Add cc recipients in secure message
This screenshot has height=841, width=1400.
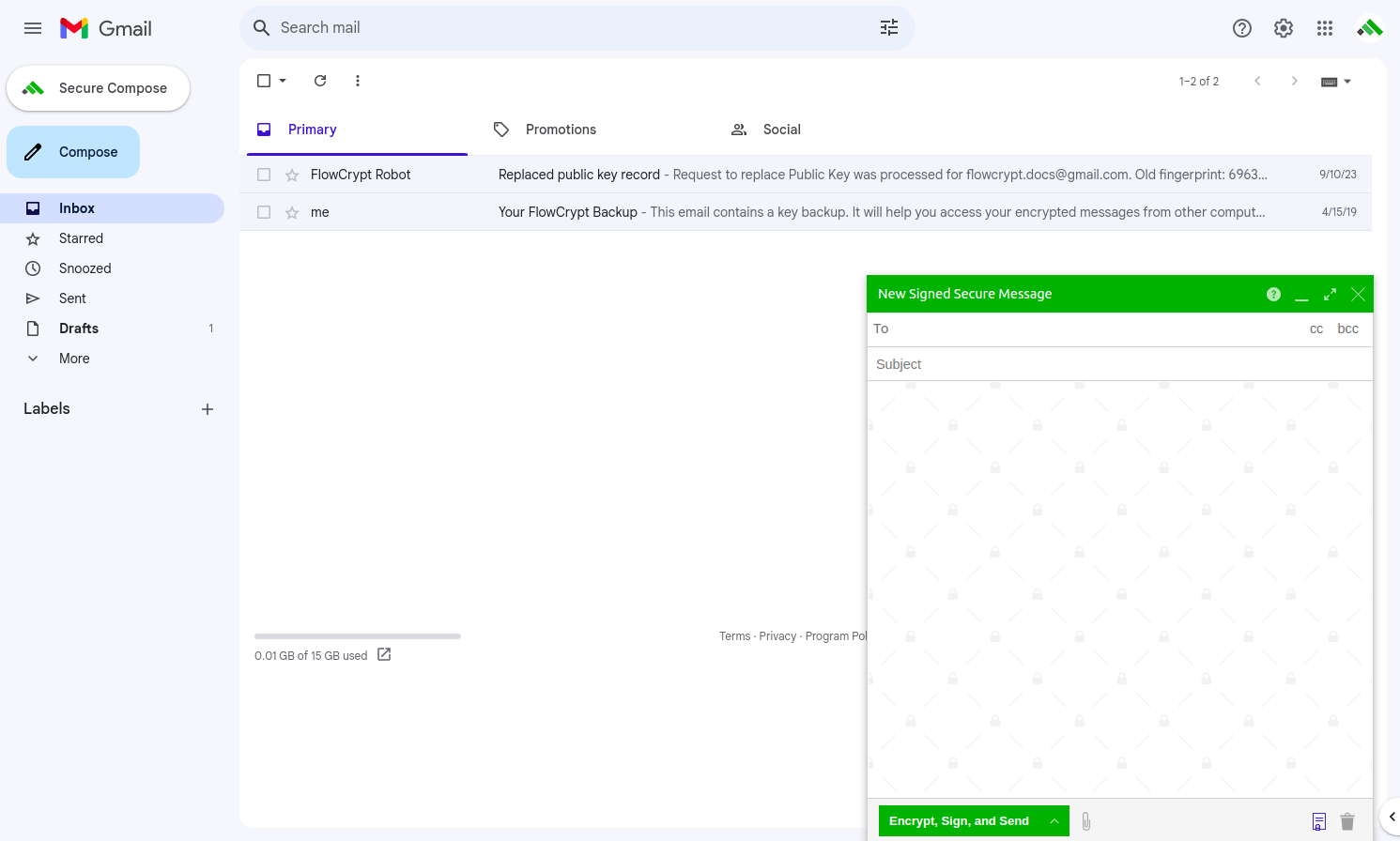tap(1316, 329)
